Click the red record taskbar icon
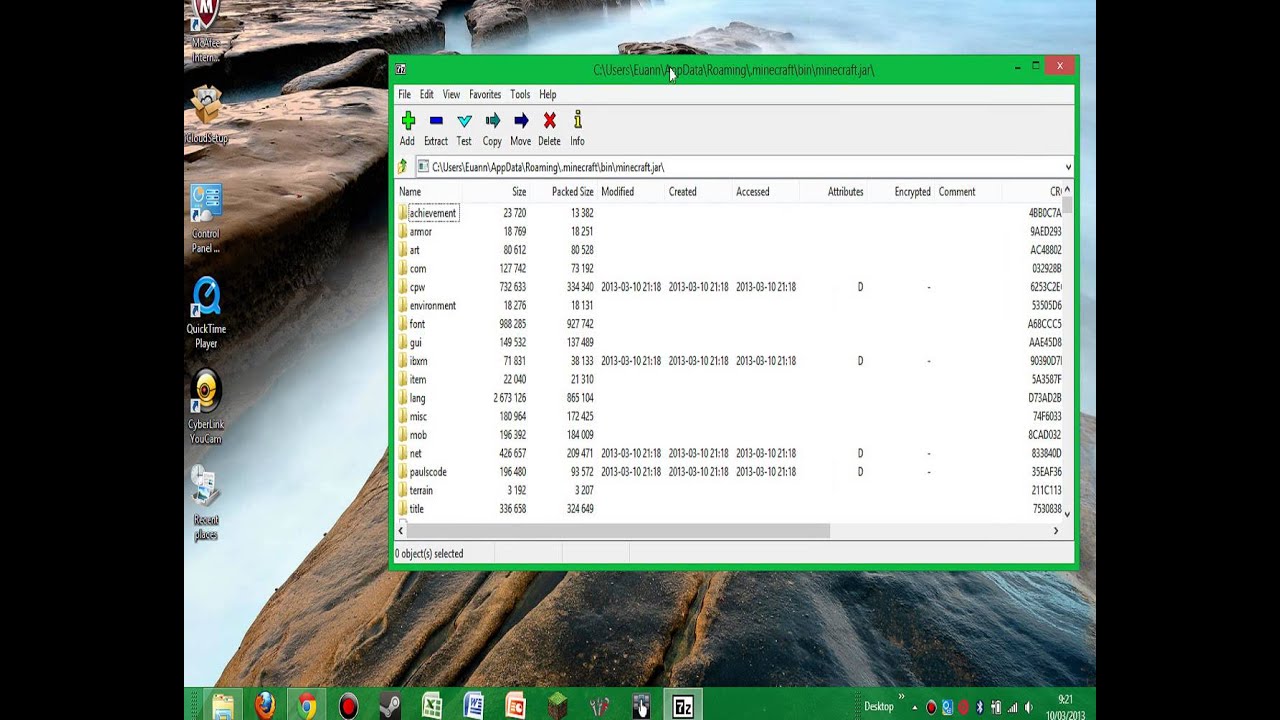The image size is (1280, 720). click(x=348, y=706)
